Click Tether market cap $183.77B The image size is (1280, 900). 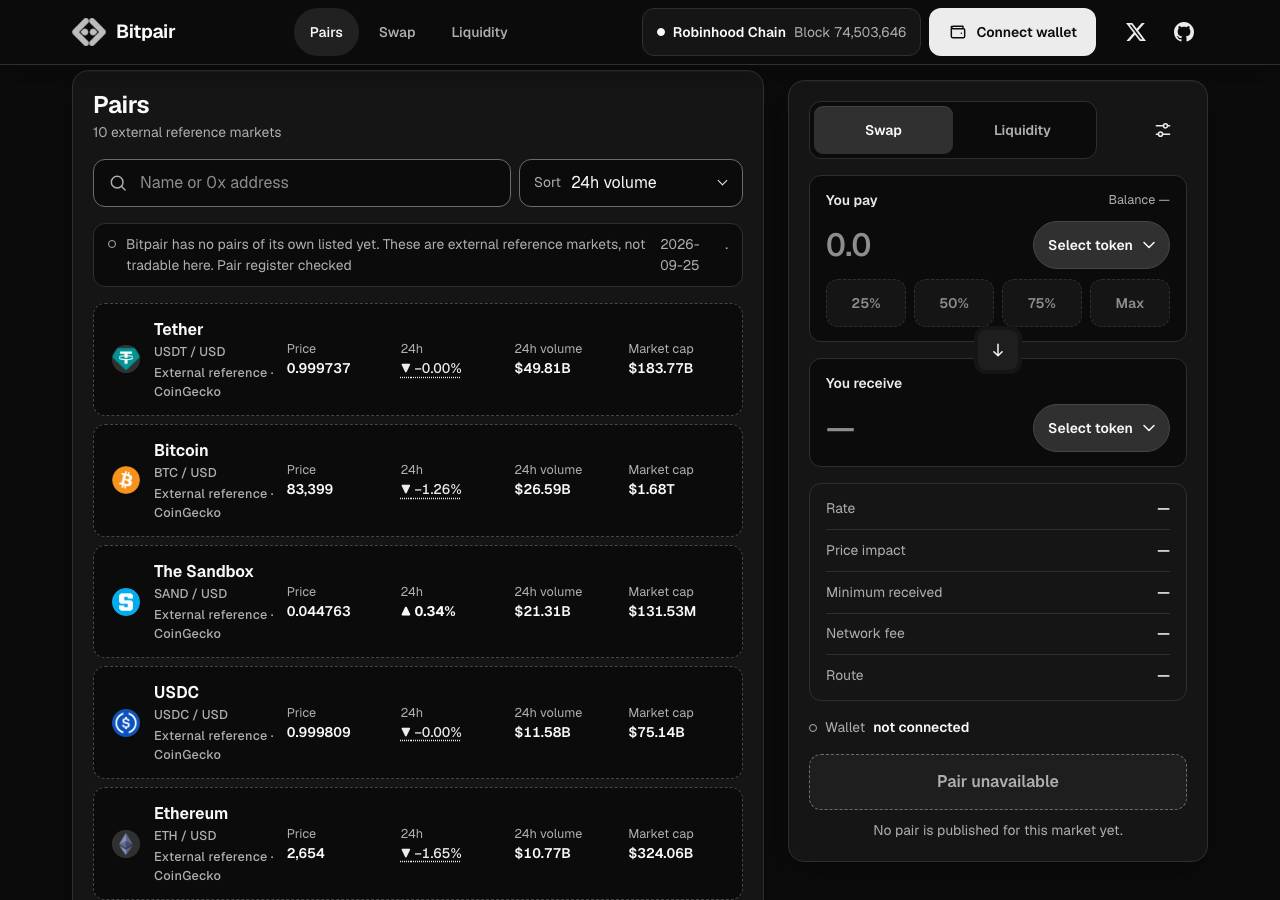click(661, 368)
